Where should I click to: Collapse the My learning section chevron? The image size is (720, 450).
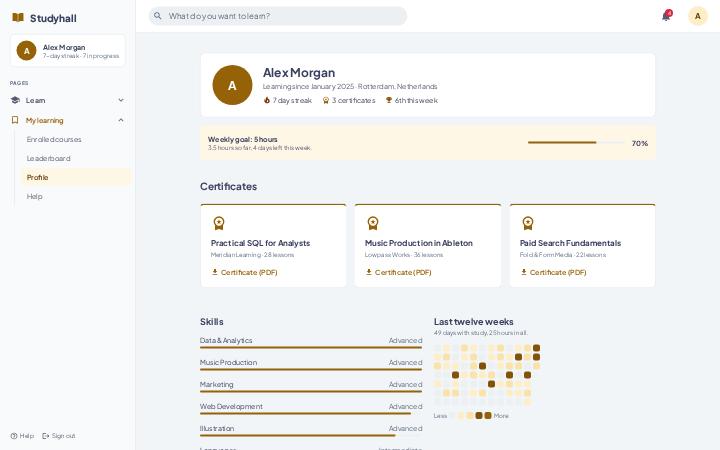121,120
